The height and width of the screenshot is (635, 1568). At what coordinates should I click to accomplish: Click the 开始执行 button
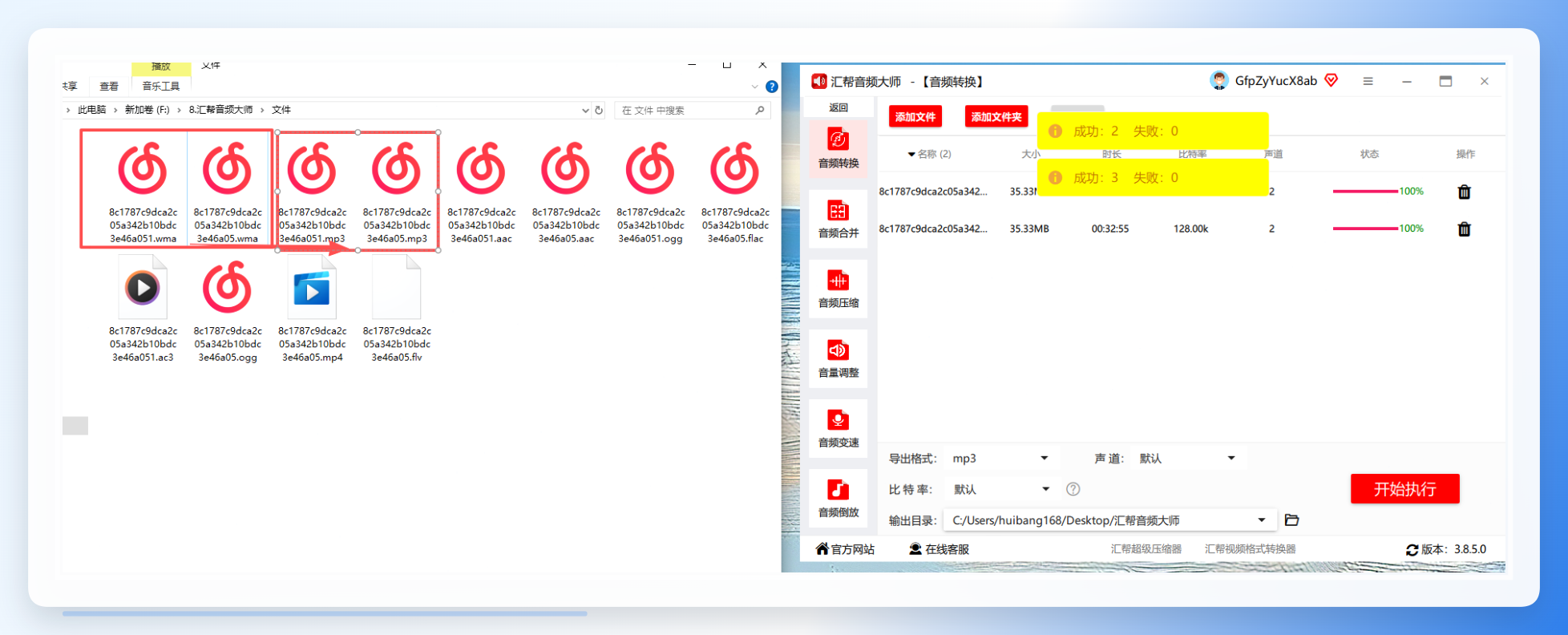1404,489
